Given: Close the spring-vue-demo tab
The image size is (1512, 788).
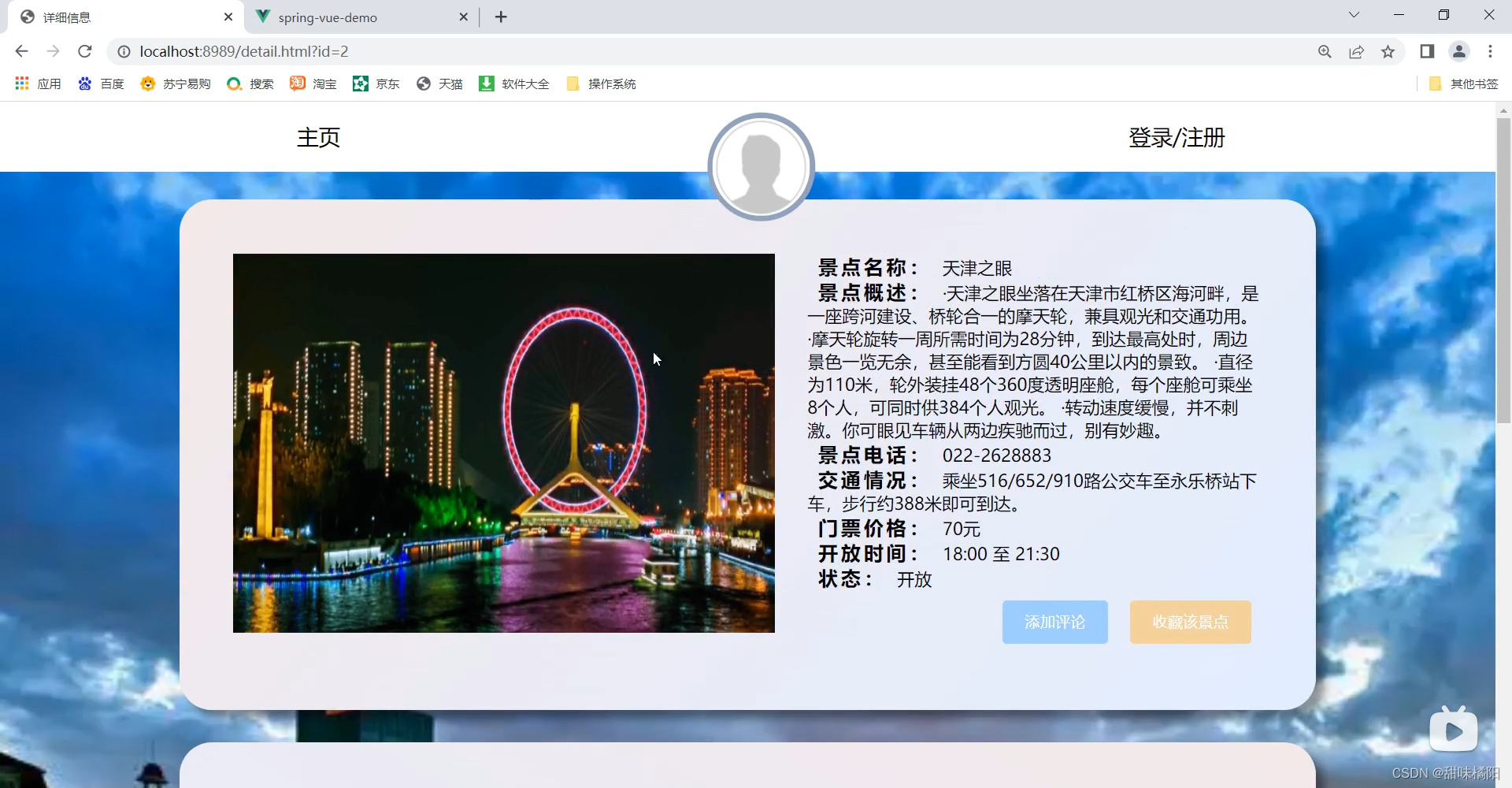Looking at the screenshot, I should pyautogui.click(x=463, y=17).
